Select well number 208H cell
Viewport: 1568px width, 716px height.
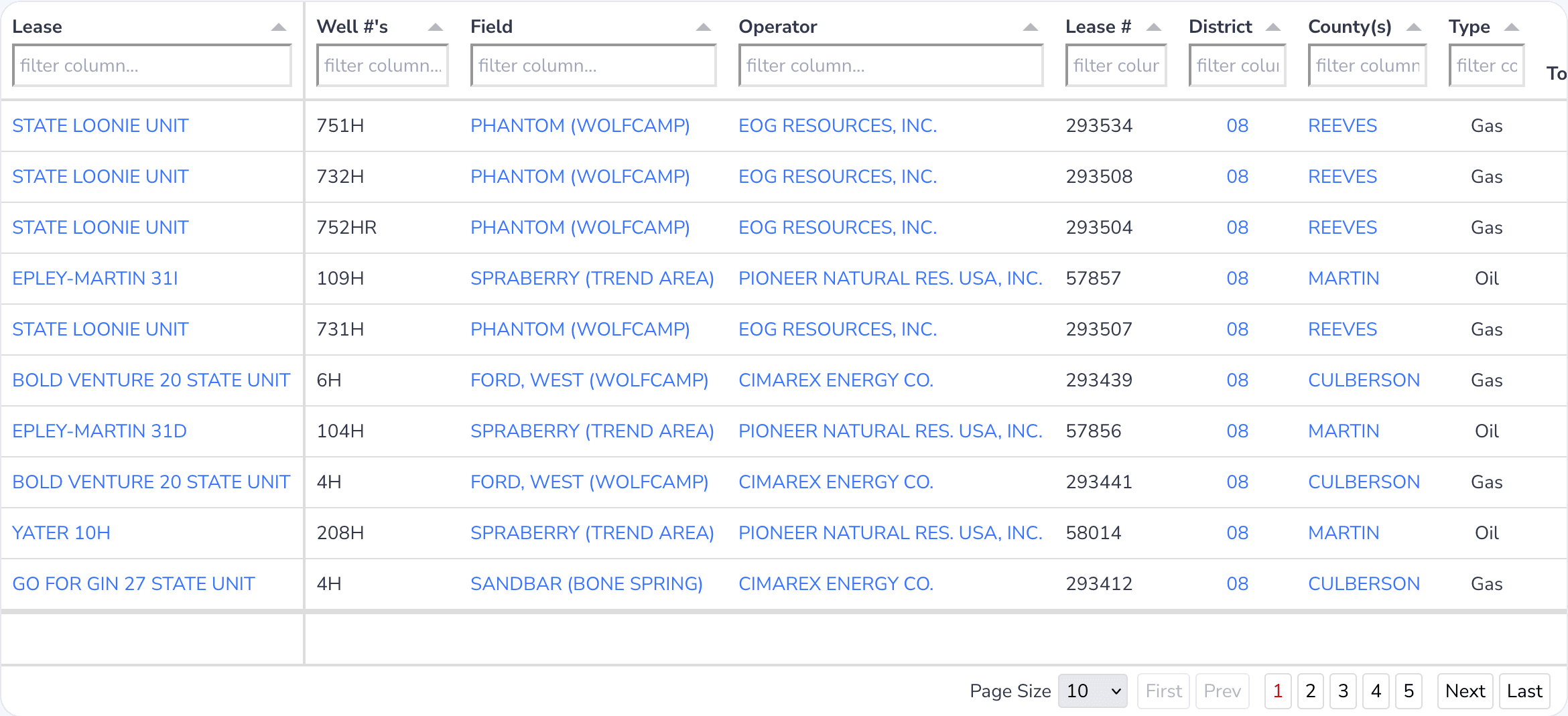coord(340,532)
